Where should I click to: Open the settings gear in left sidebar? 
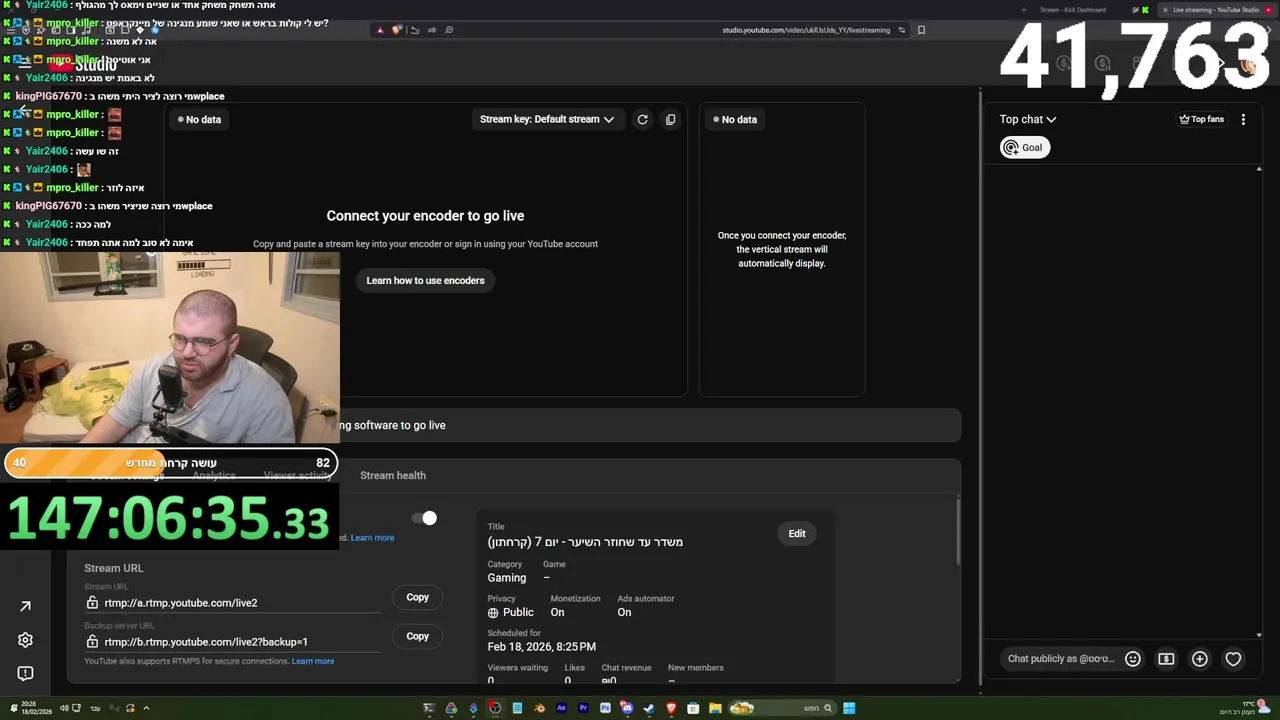click(x=25, y=640)
